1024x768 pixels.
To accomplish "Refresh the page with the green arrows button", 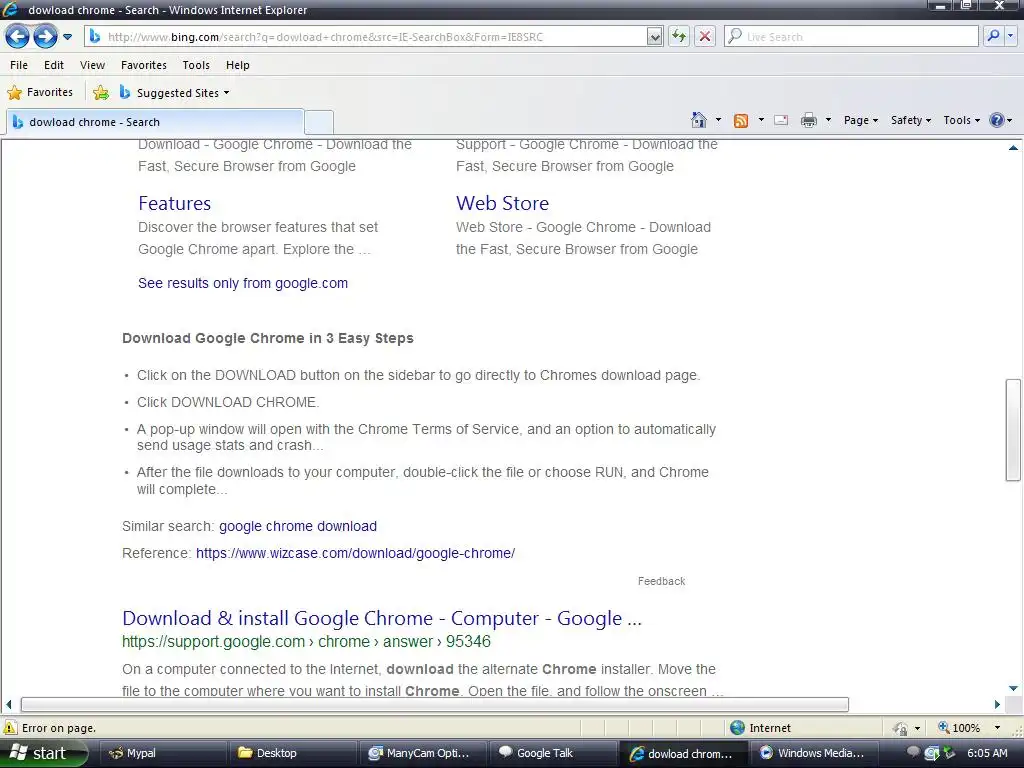I will tap(679, 37).
